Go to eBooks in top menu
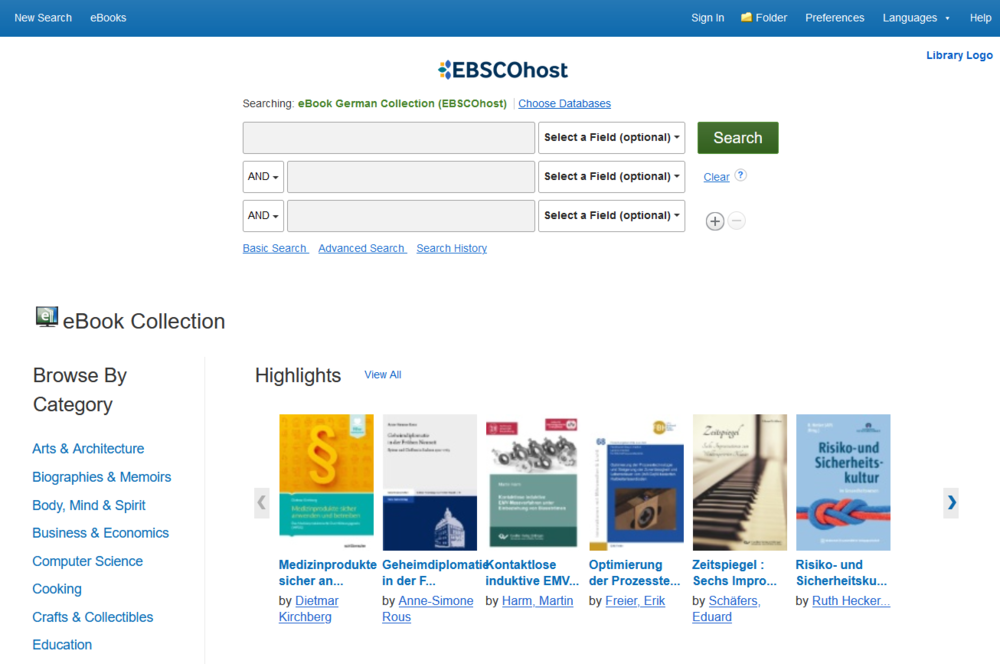This screenshot has height=664, width=1000. [108, 18]
